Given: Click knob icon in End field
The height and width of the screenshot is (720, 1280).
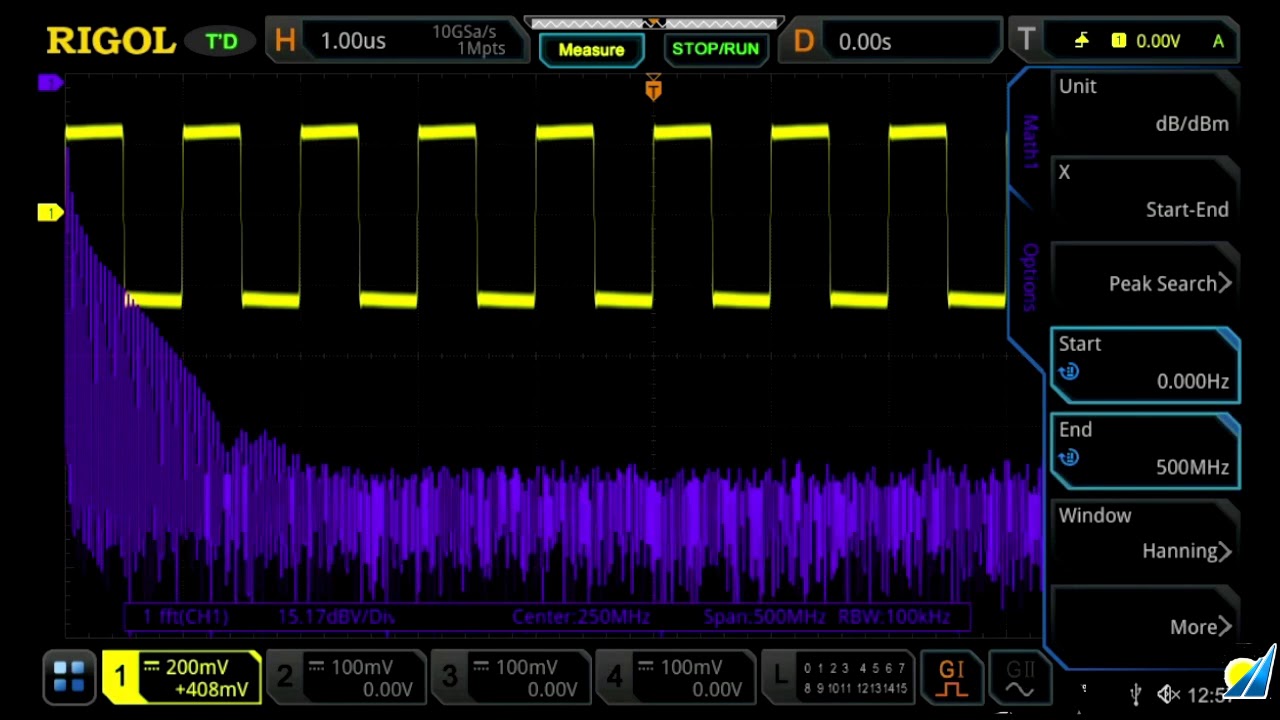Looking at the screenshot, I should pos(1069,458).
